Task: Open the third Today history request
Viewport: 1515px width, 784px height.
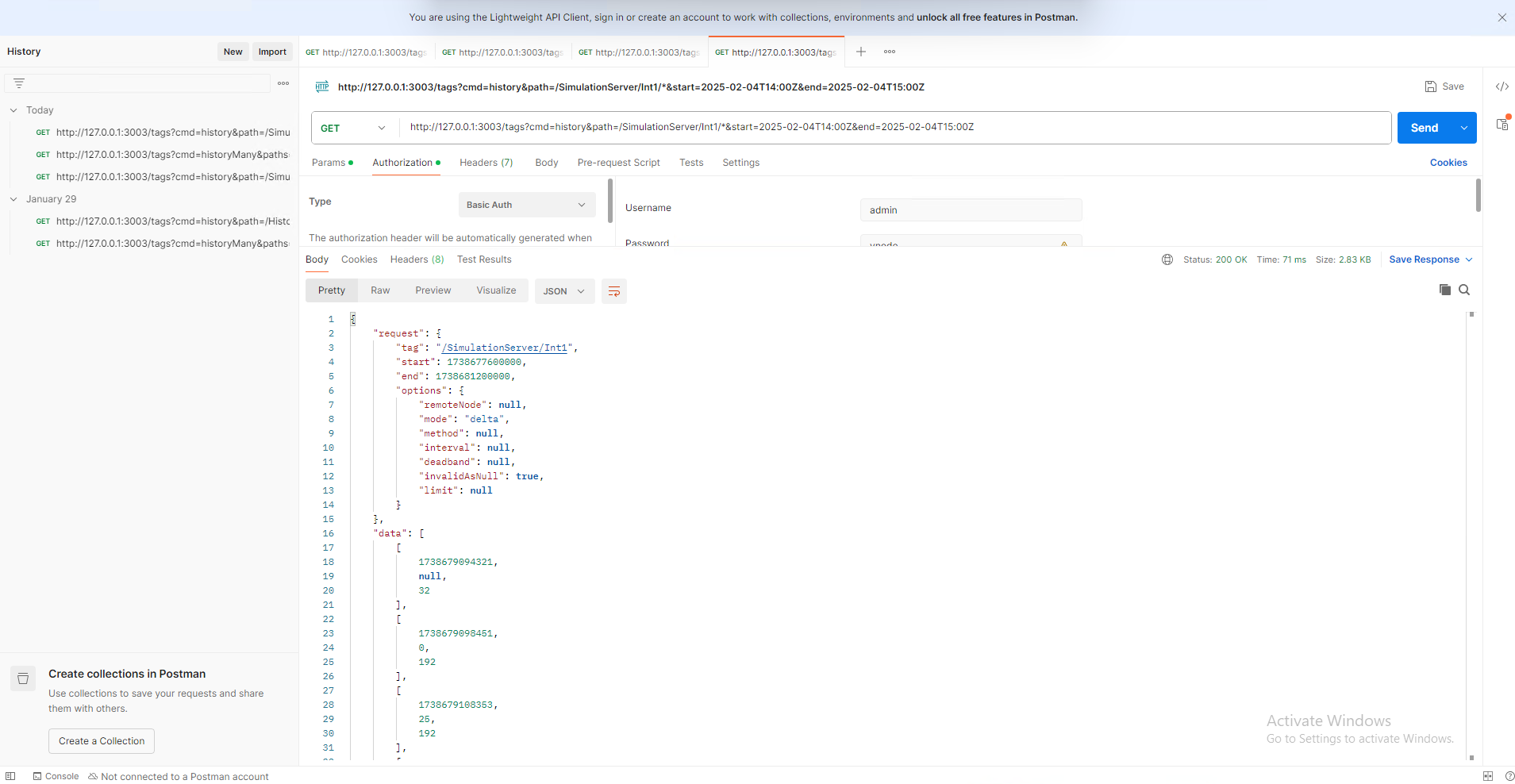Action: click(x=163, y=177)
